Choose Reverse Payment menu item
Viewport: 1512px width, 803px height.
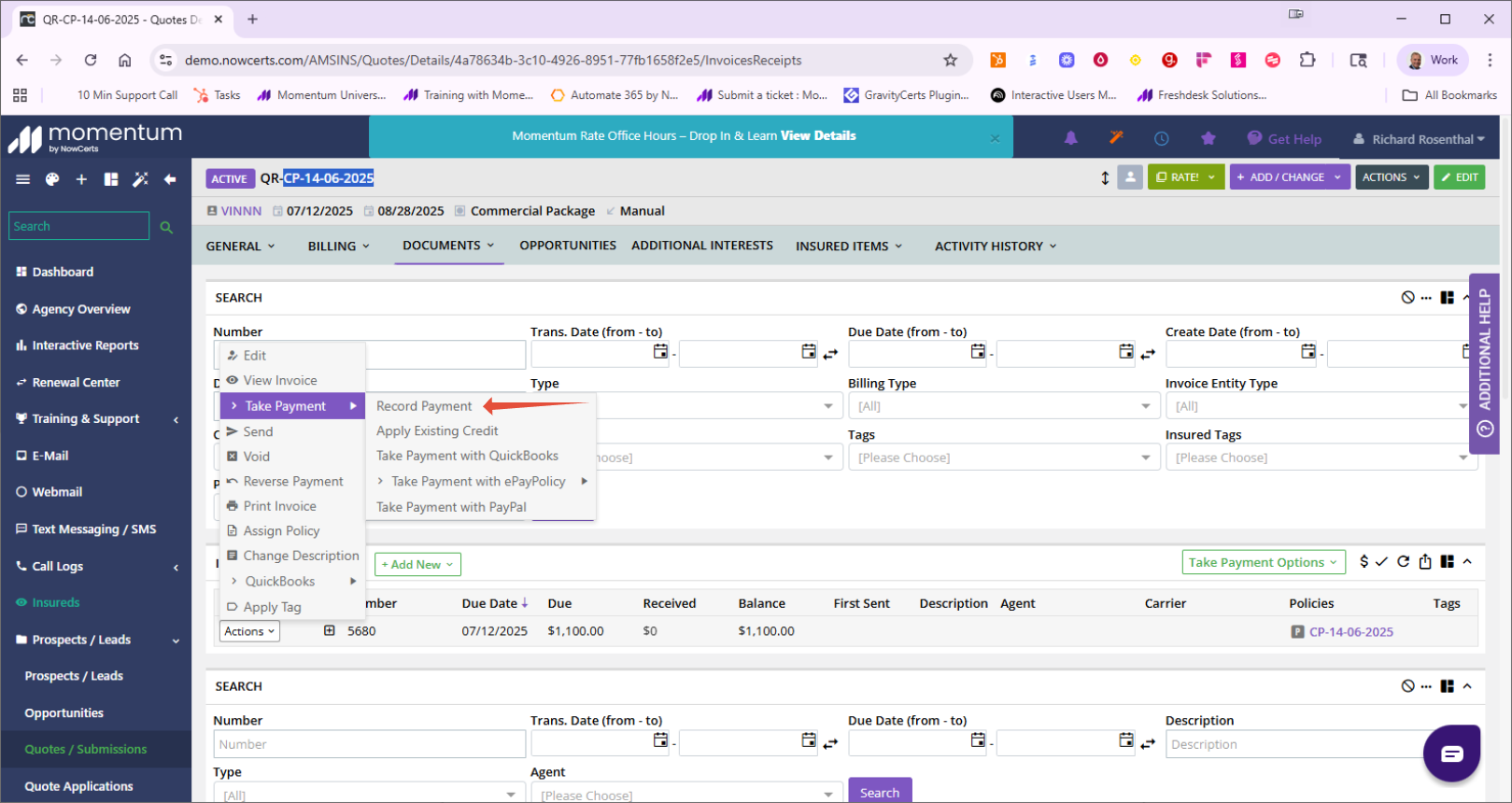click(293, 481)
